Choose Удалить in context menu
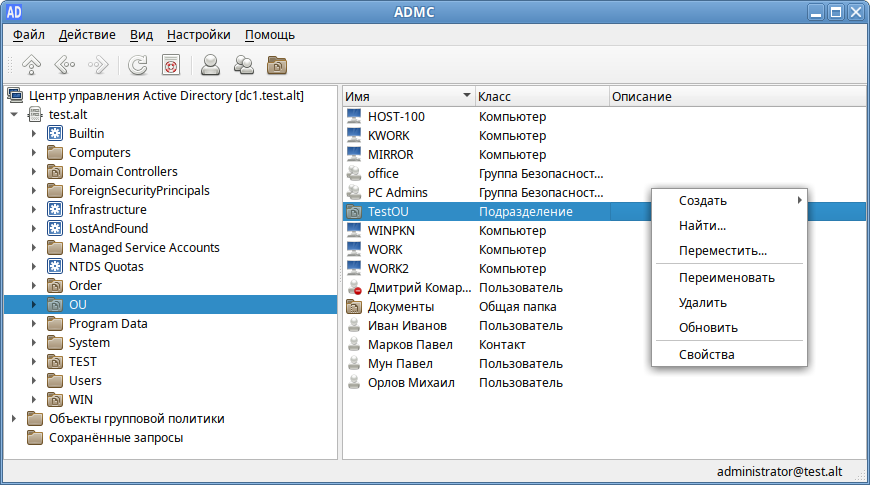The image size is (870, 485). click(x=729, y=302)
